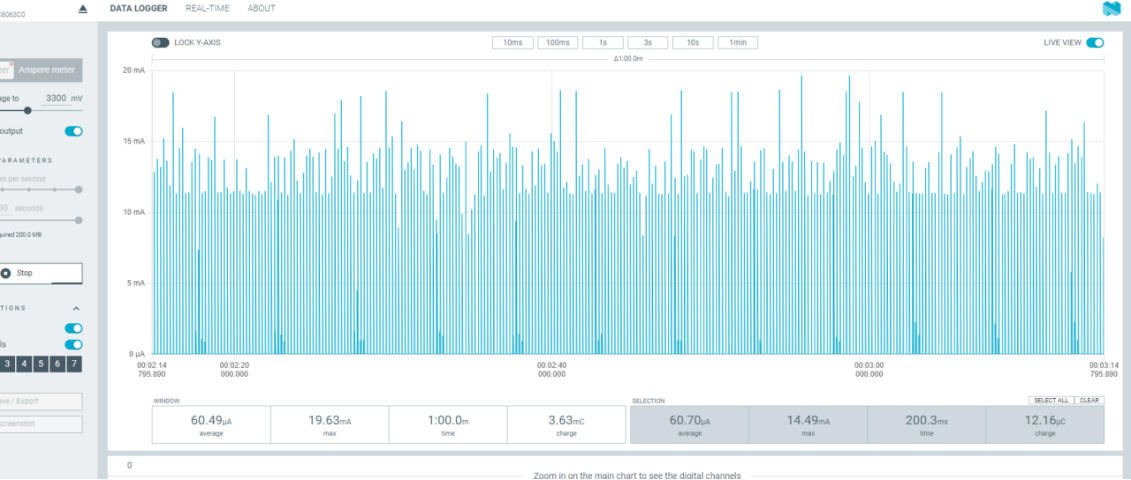Select digital channel 4 button
This screenshot has width=1131, height=480.
tap(24, 364)
